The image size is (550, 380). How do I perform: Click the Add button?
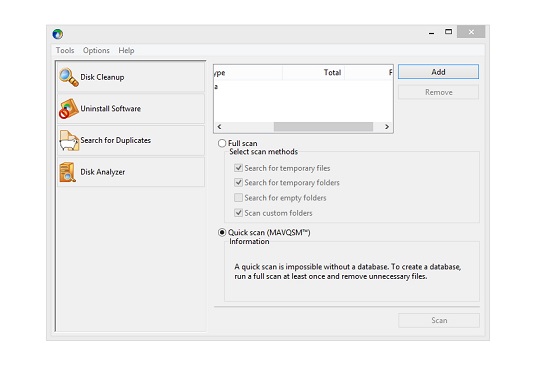point(438,72)
